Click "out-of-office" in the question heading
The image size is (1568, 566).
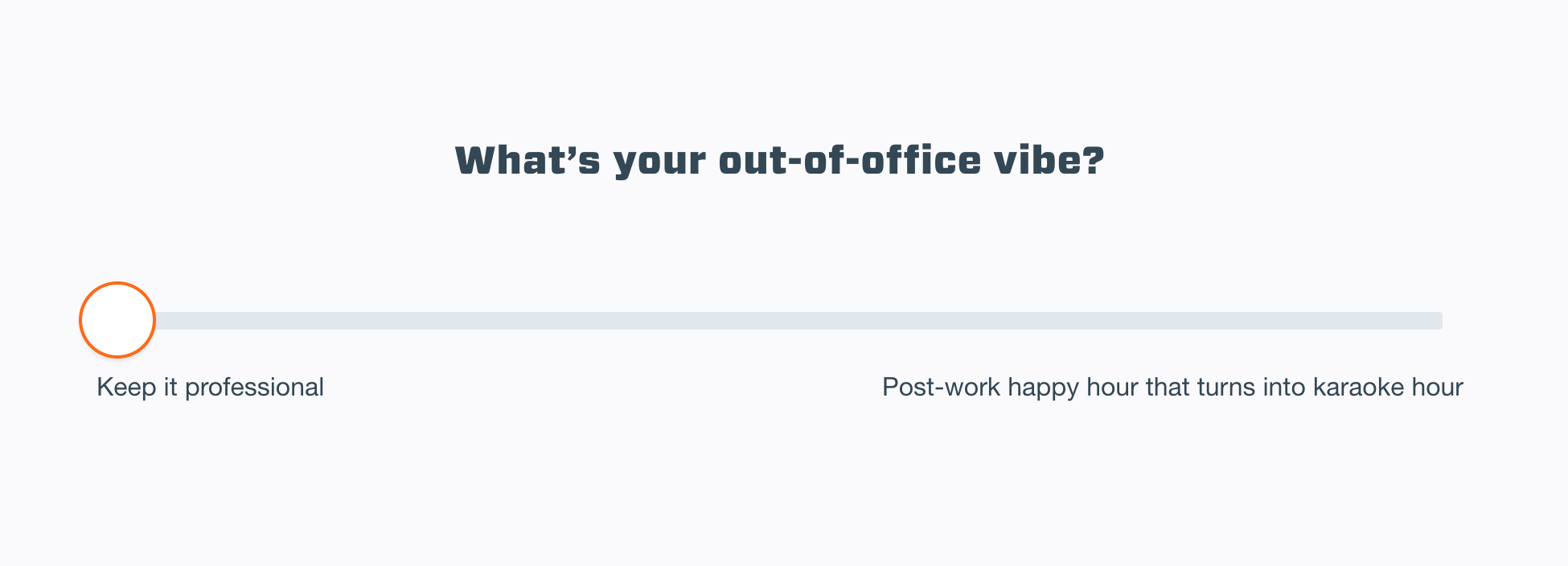click(x=850, y=161)
